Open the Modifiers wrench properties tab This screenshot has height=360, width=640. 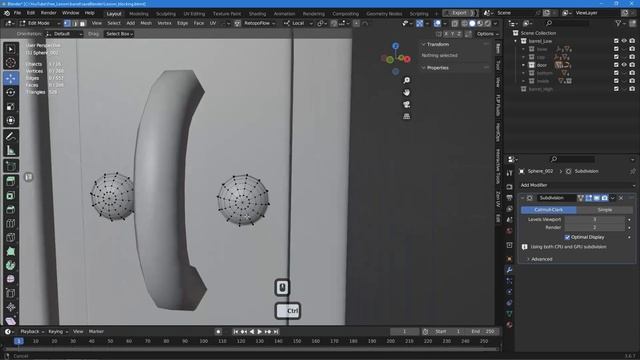[x=509, y=270]
